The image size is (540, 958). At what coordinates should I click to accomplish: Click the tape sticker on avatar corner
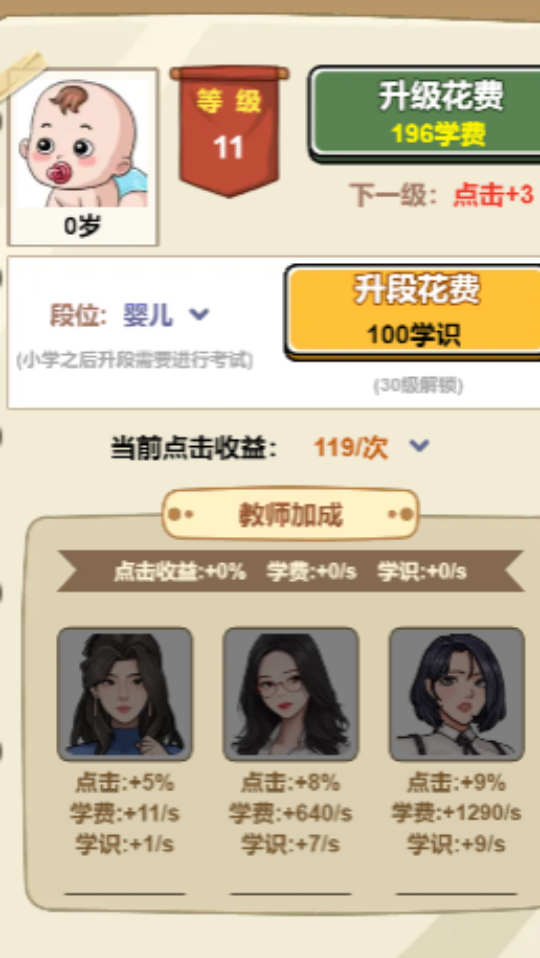pyautogui.click(x=21, y=75)
